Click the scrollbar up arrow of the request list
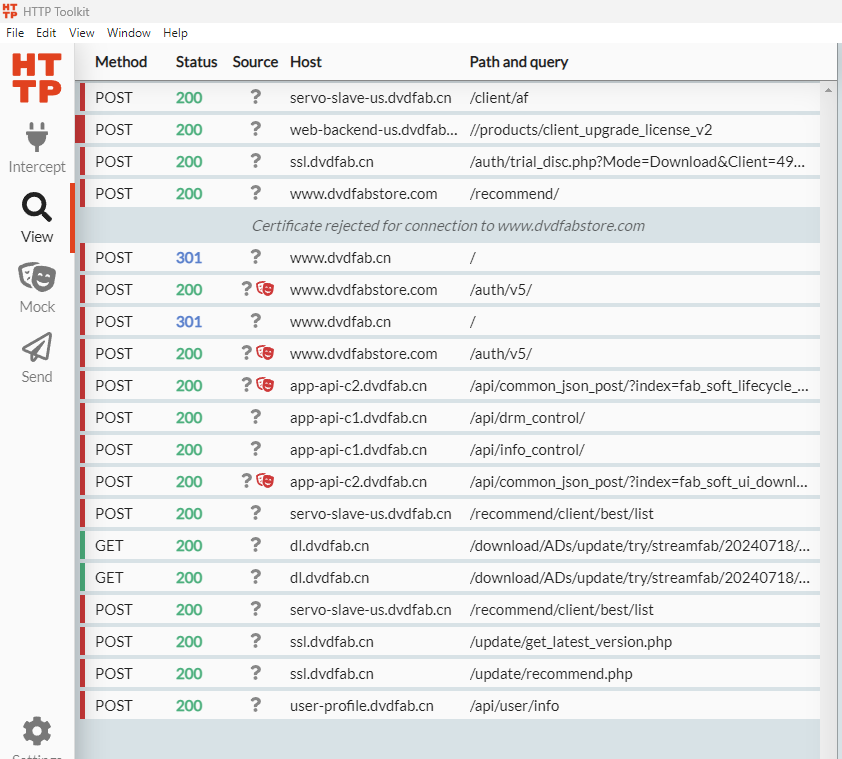The height and width of the screenshot is (759, 842). coord(828,90)
